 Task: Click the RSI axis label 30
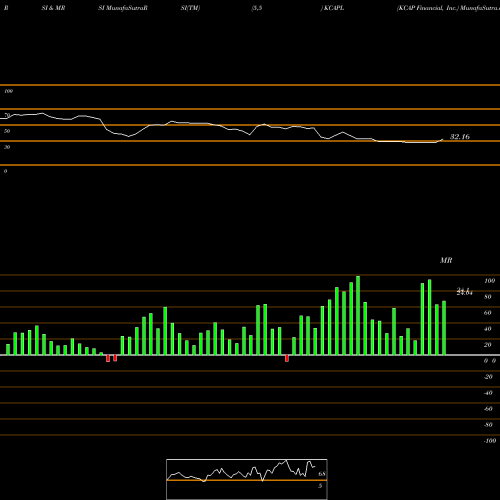click(7, 147)
